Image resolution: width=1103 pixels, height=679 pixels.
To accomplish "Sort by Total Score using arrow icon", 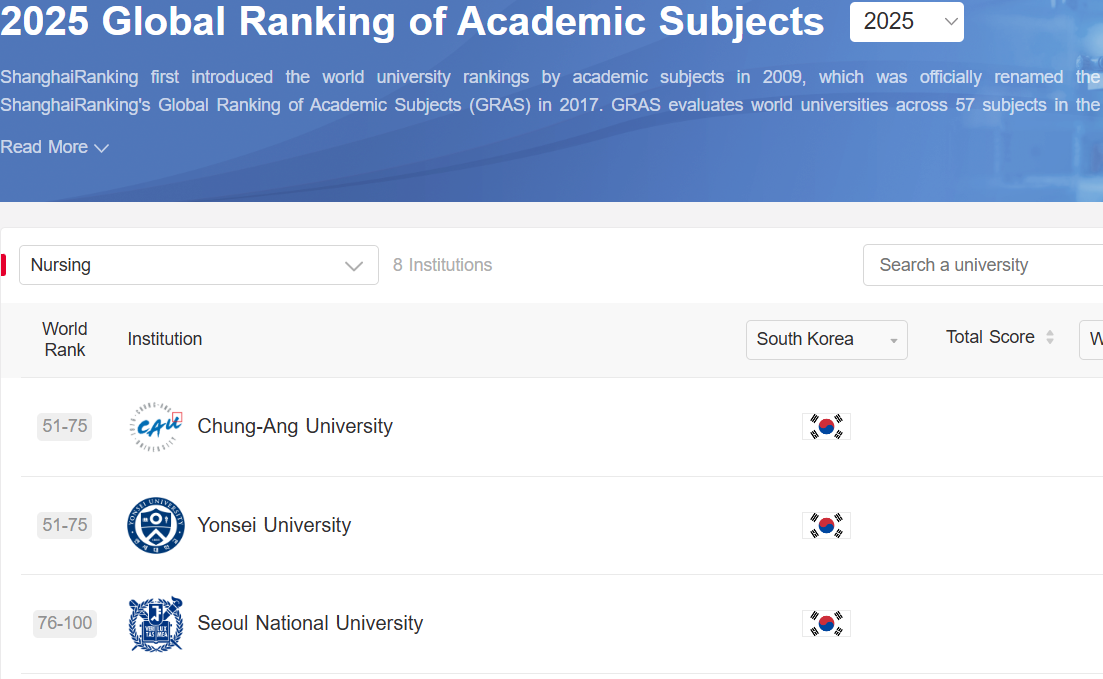I will point(1050,338).
